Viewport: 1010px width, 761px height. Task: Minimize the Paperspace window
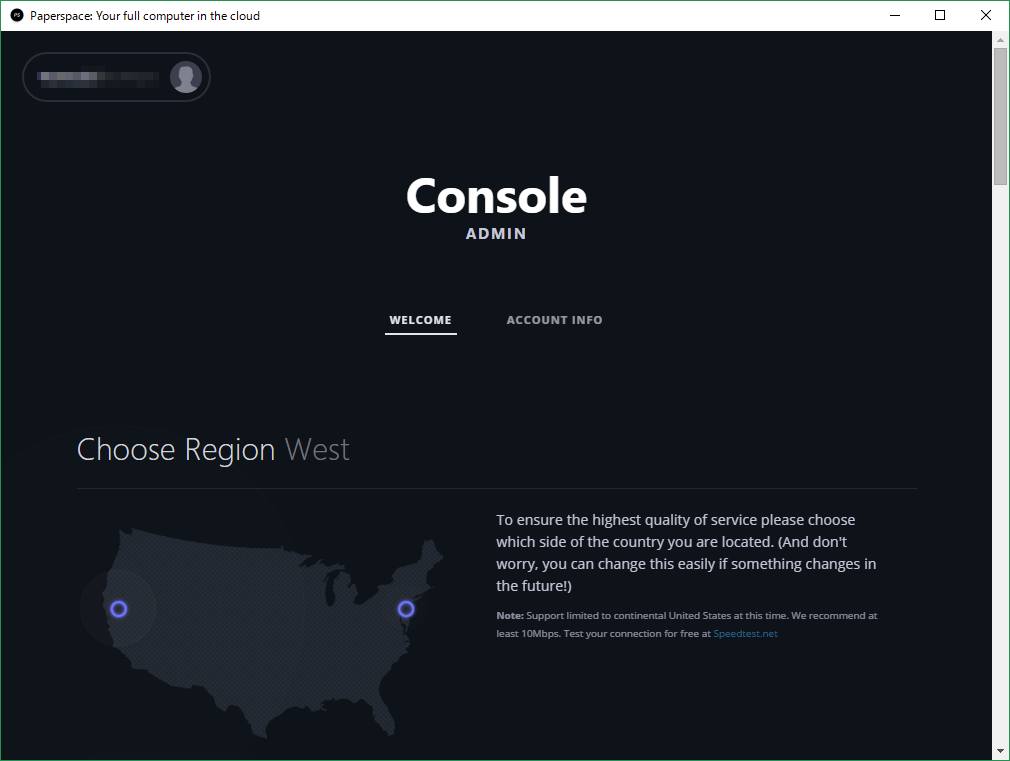[895, 15]
